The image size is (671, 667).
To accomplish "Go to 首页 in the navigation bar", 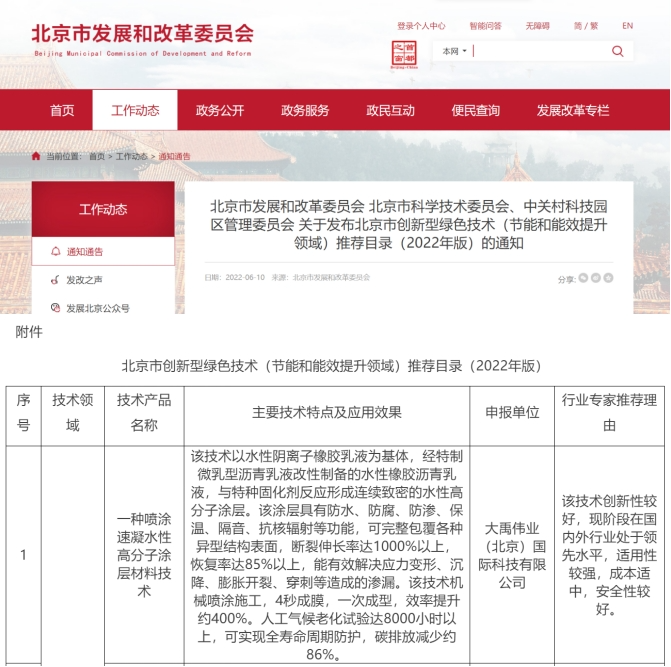I will (x=62, y=110).
